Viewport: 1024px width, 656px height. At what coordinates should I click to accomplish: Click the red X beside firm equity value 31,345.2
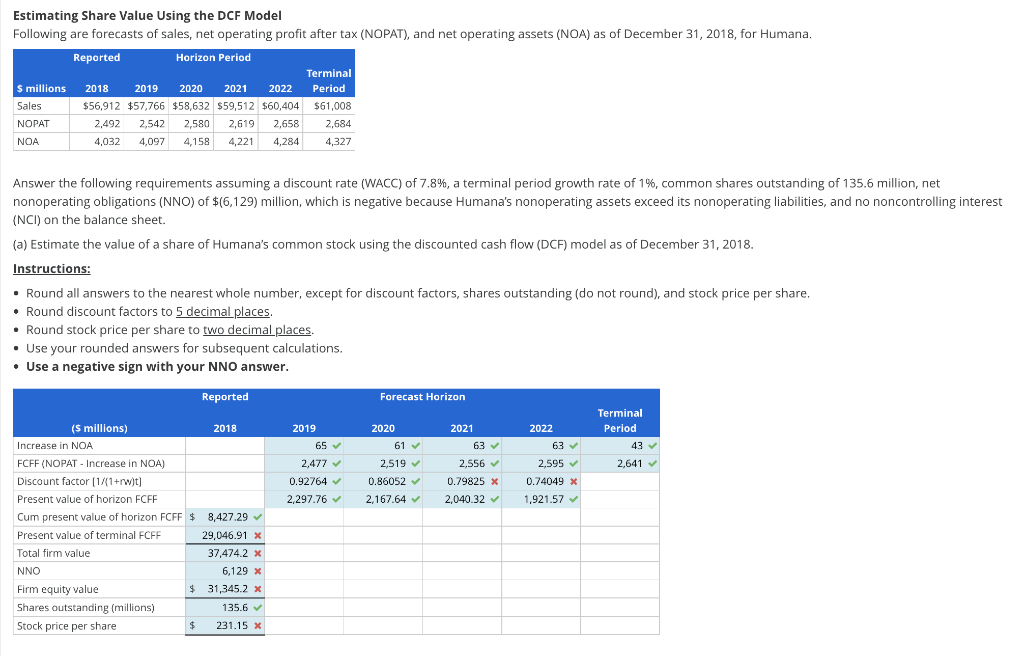(x=258, y=589)
